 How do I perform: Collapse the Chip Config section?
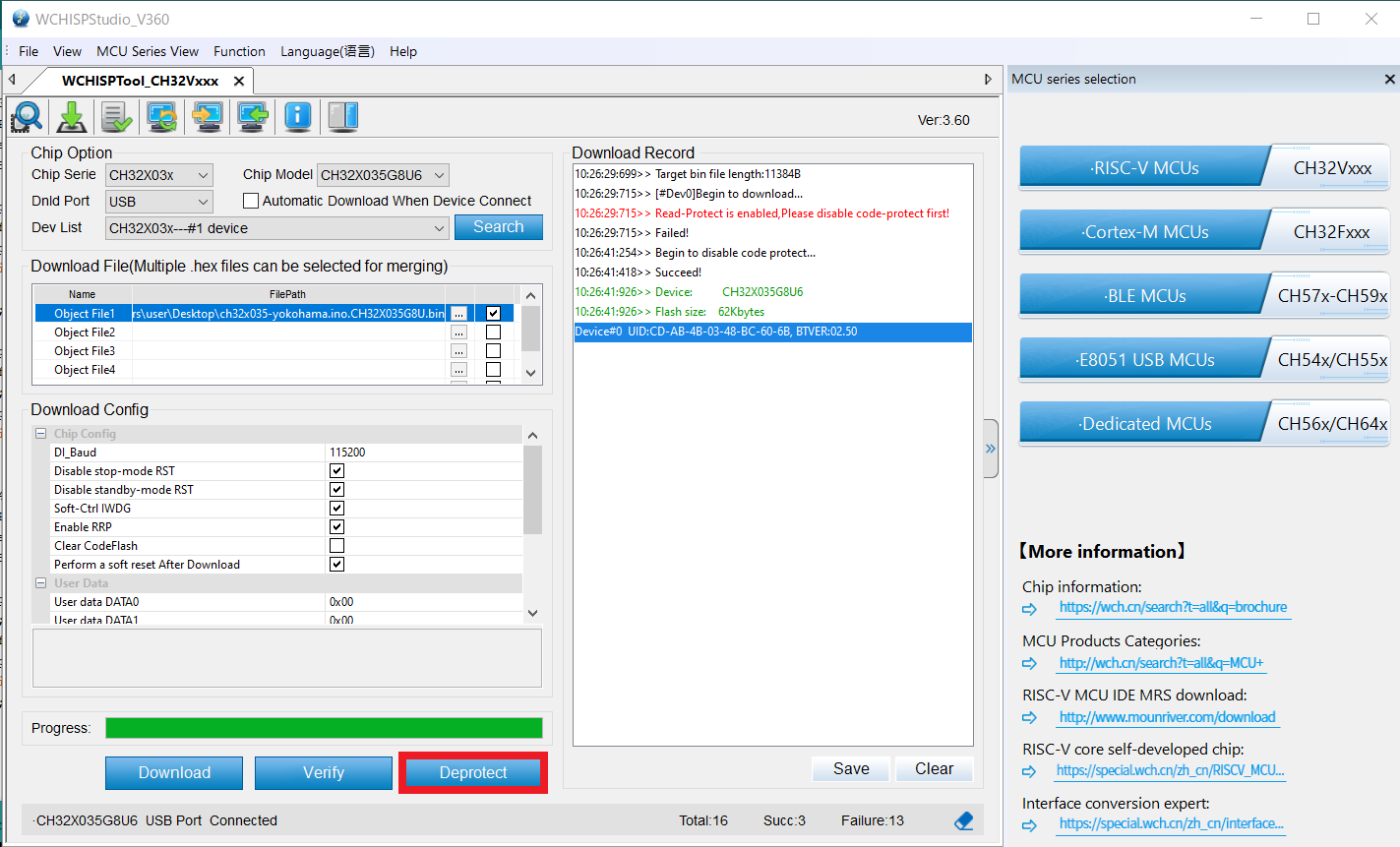point(41,434)
